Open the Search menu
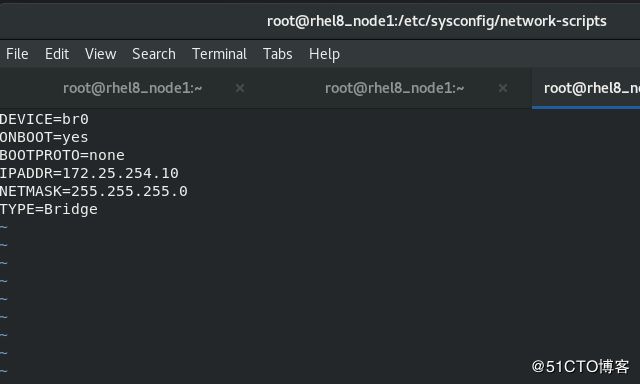Image resolution: width=640 pixels, height=384 pixels. pos(154,54)
